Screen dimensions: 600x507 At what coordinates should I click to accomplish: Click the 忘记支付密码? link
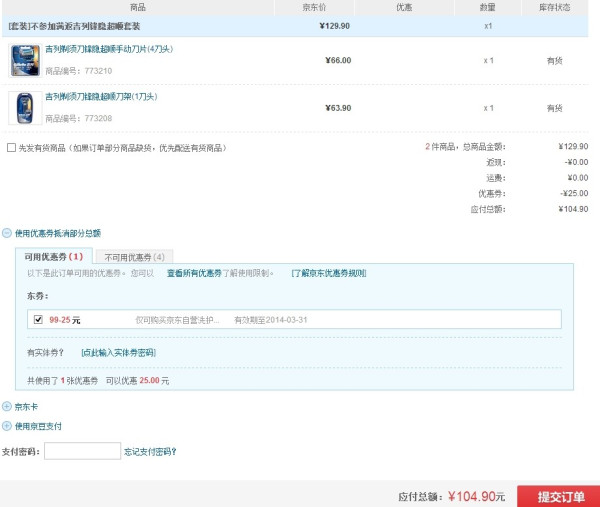click(x=150, y=452)
